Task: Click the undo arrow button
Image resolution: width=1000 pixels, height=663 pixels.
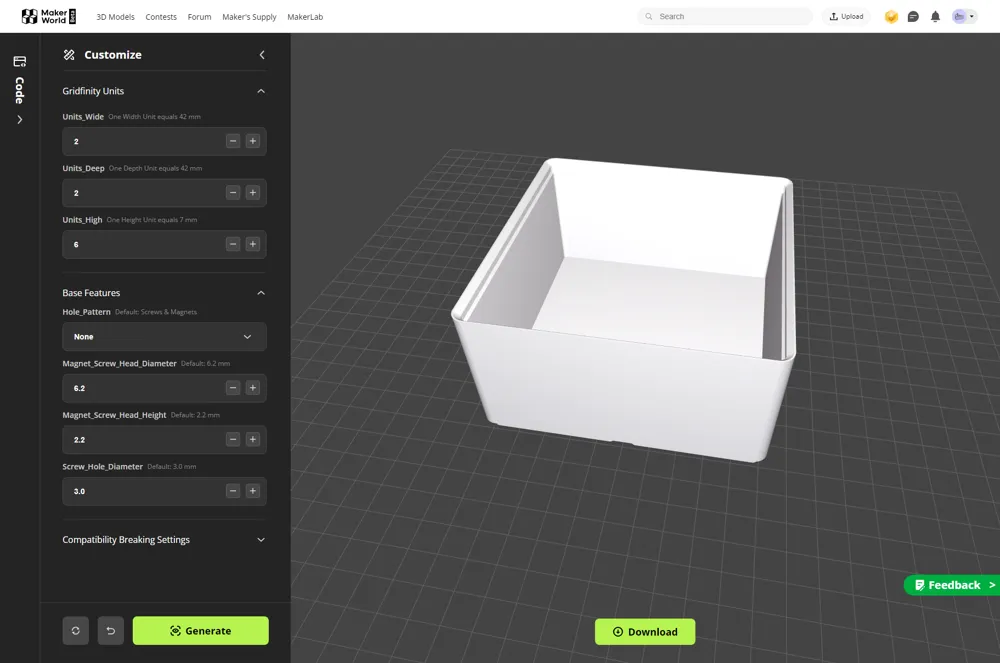Action: [111, 631]
